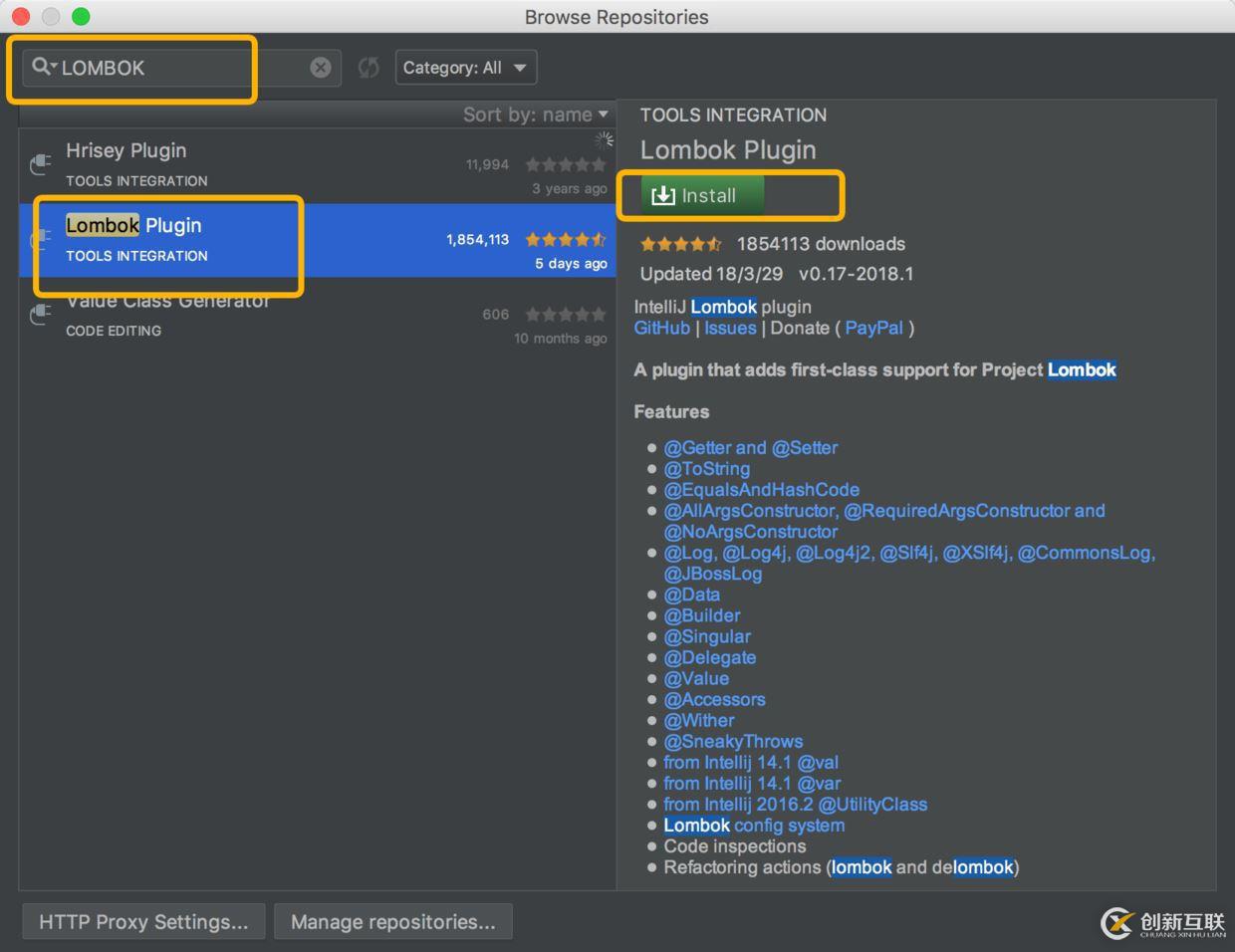Select Lombok Plugin in the list
This screenshot has width=1235, height=952.
click(318, 240)
